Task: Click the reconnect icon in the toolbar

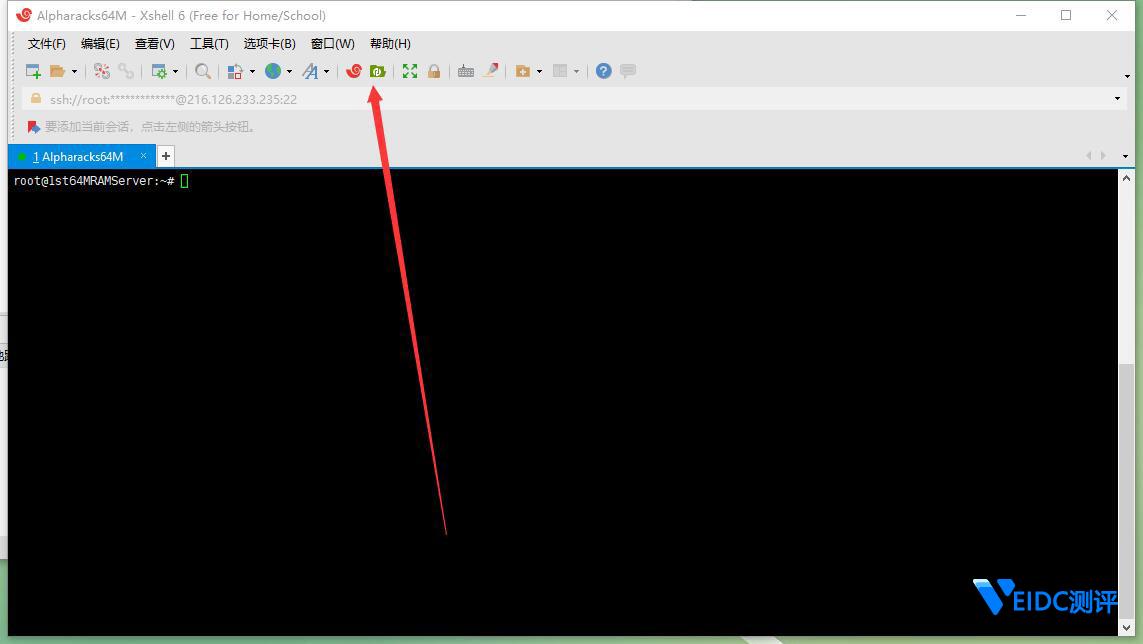Action: pos(101,71)
